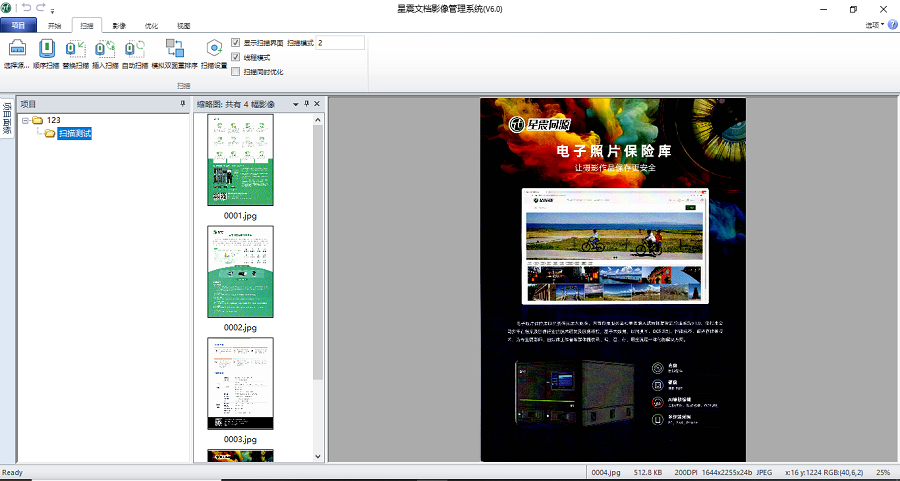Select the 123 tree item
The height and width of the screenshot is (481, 900).
54,120
